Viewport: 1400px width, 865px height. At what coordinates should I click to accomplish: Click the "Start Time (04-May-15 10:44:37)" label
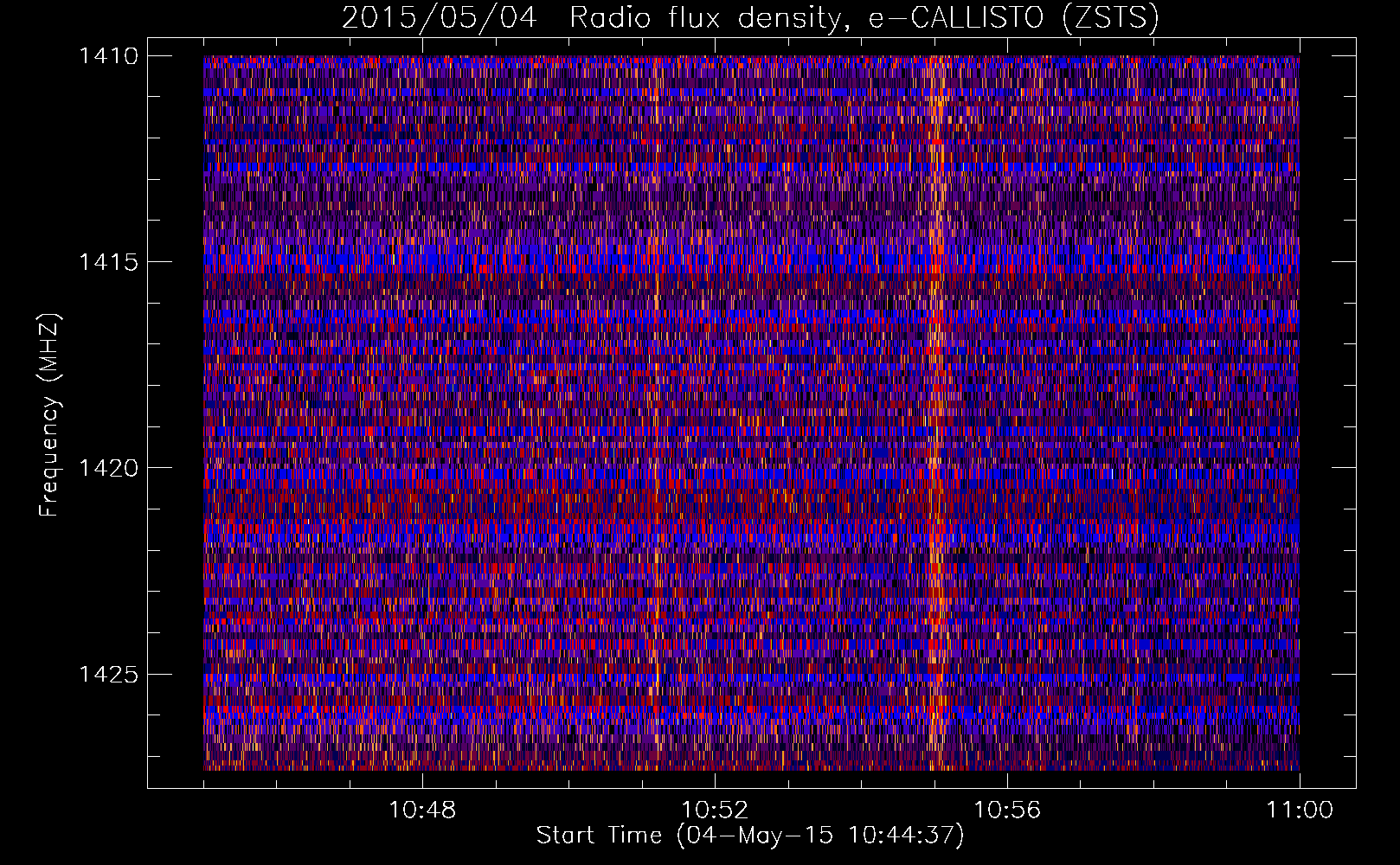pyautogui.click(x=750, y=836)
